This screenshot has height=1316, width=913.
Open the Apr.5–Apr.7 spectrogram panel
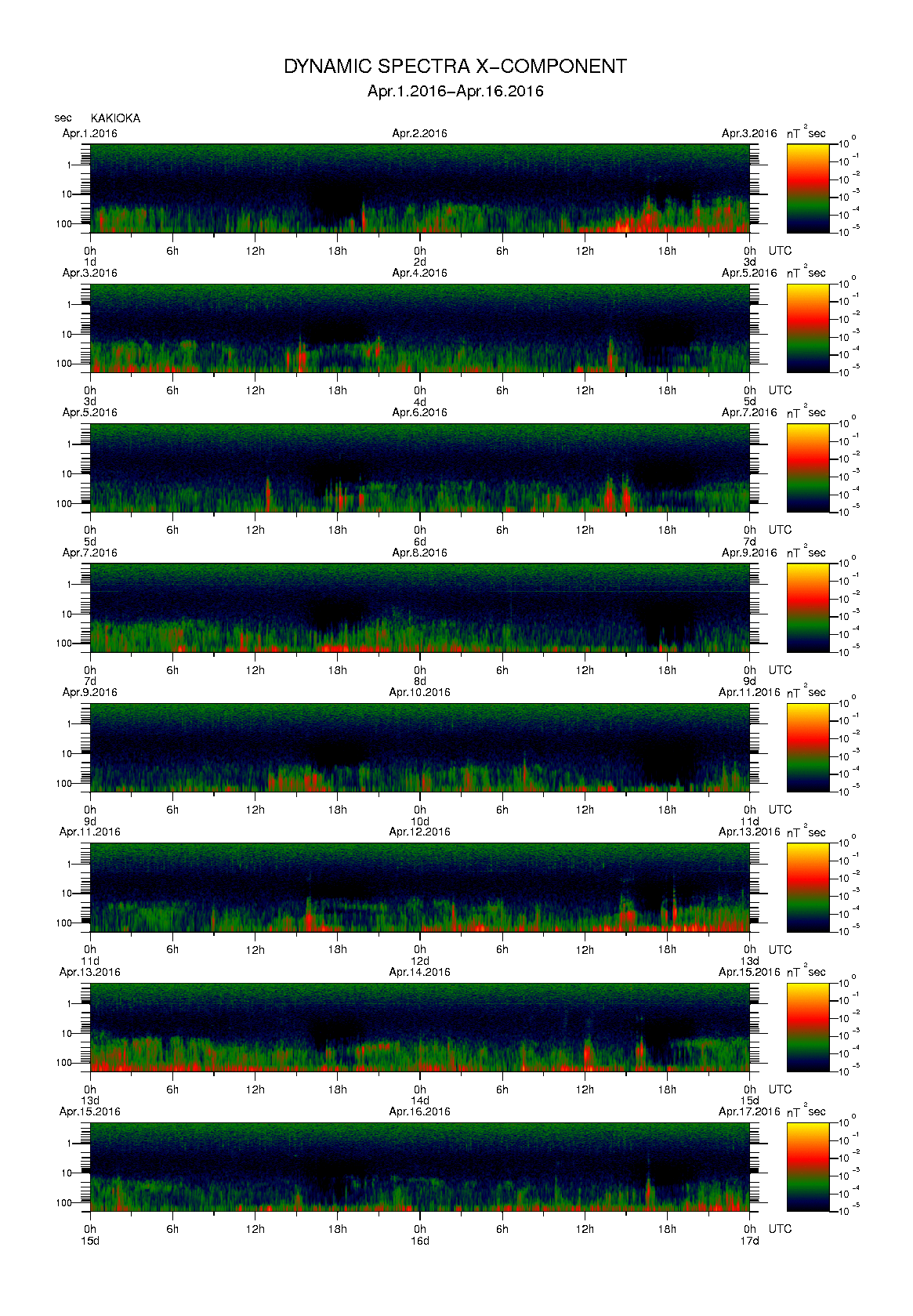pyautogui.click(x=420, y=468)
